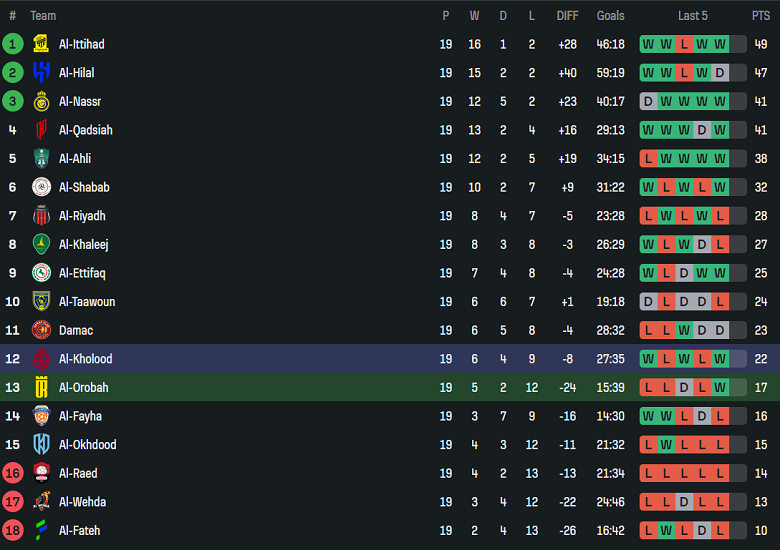Open the Al-Orobah team page
780x550 pixels.
(83, 387)
